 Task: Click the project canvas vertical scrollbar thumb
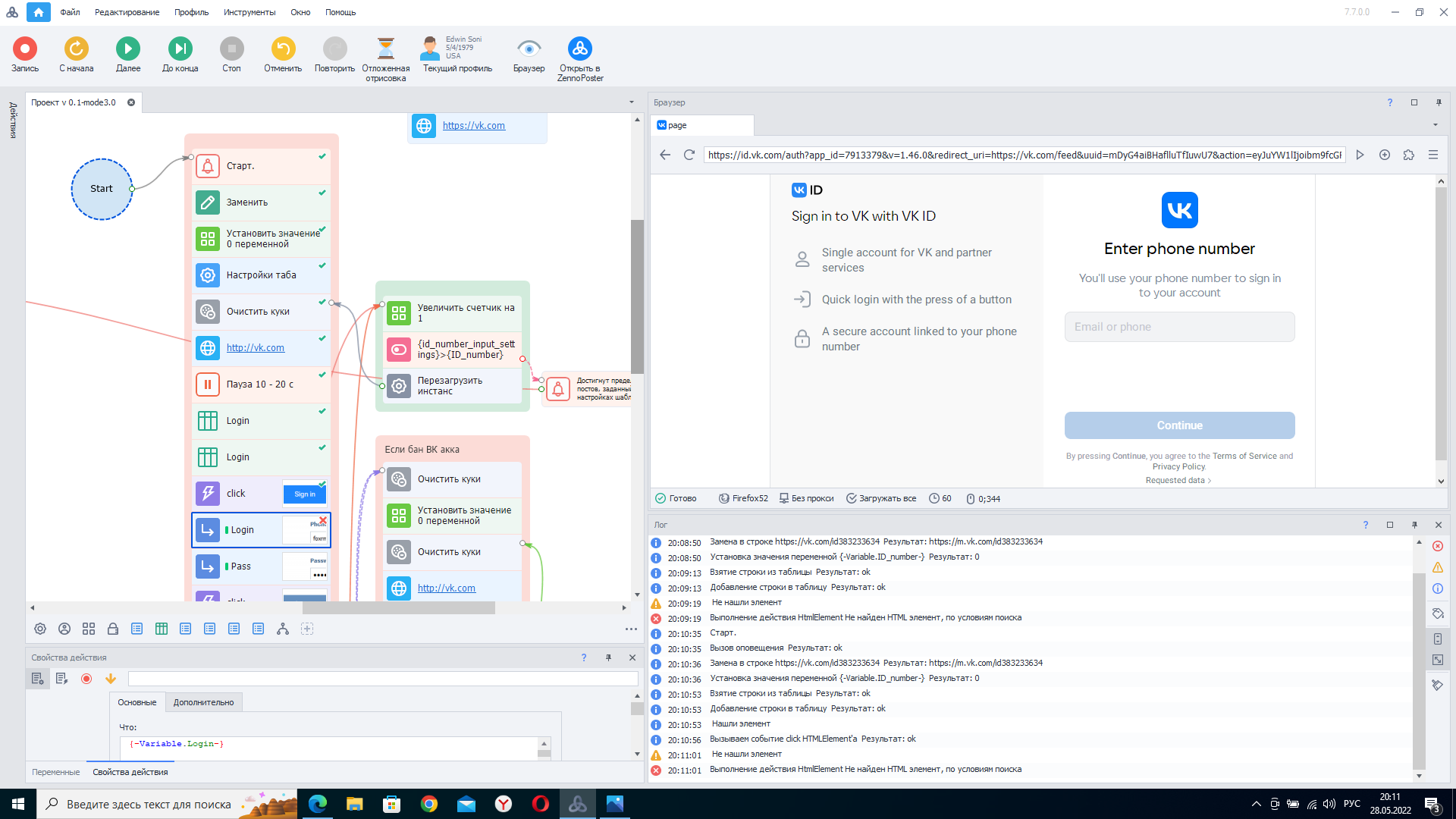638,296
